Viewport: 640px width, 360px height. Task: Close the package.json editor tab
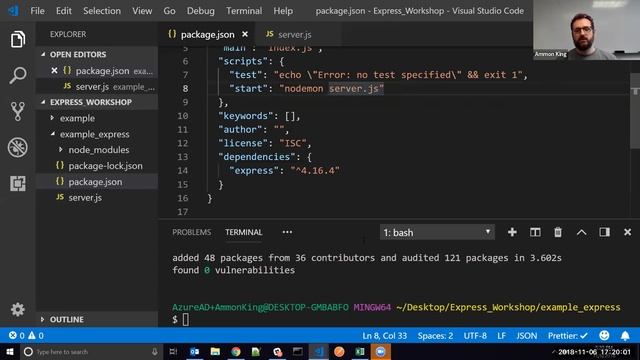(x=244, y=34)
